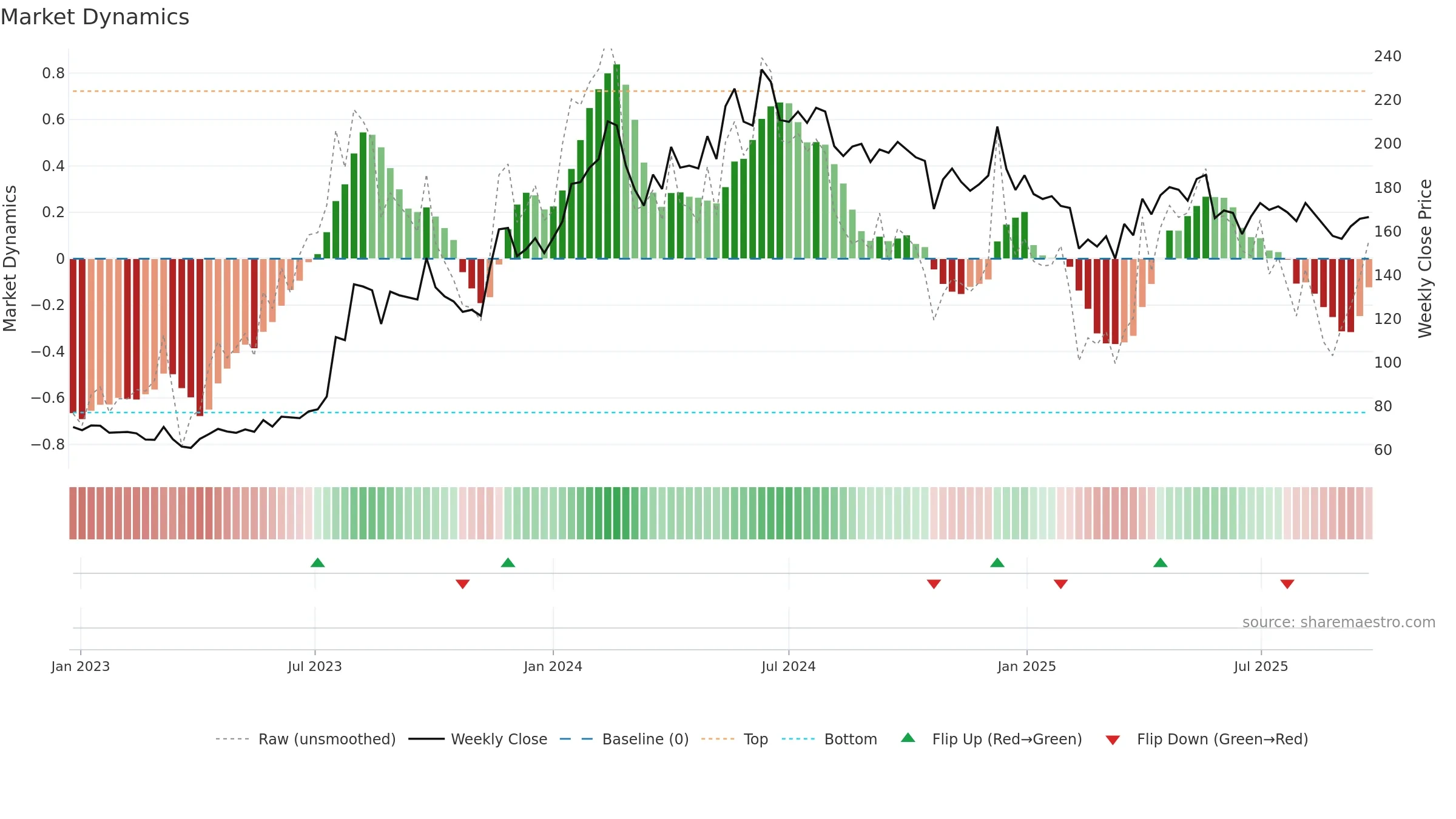Click the 100 tick on price axis
The image size is (1456, 819).
1388,362
